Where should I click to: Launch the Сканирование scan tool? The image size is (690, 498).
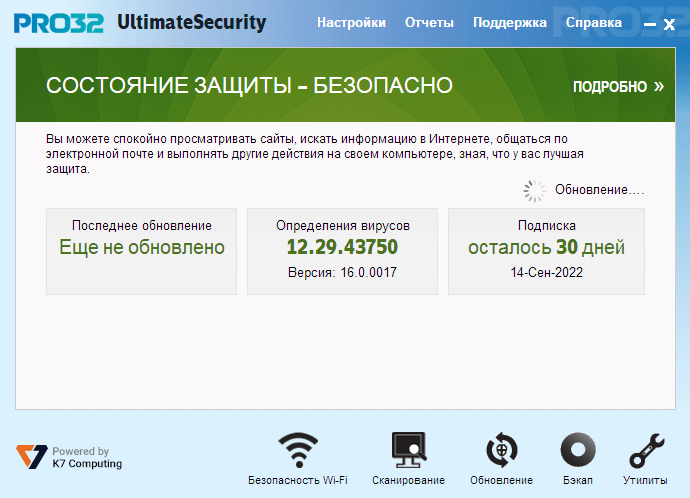pyautogui.click(x=409, y=450)
